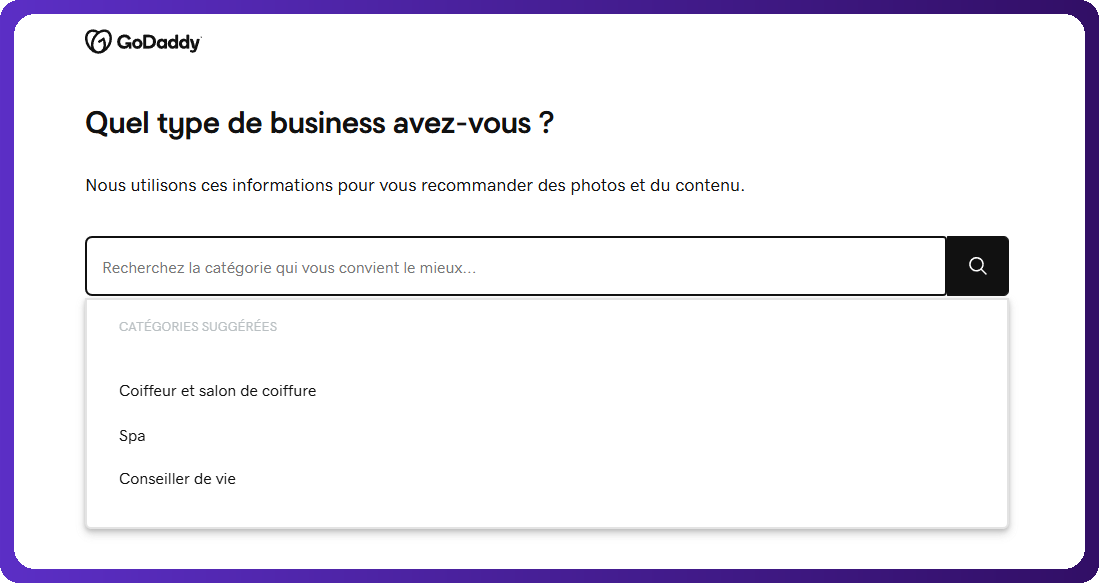Click the Nous utilisons ces informations description
The width and height of the screenshot is (1099, 583).
click(415, 186)
